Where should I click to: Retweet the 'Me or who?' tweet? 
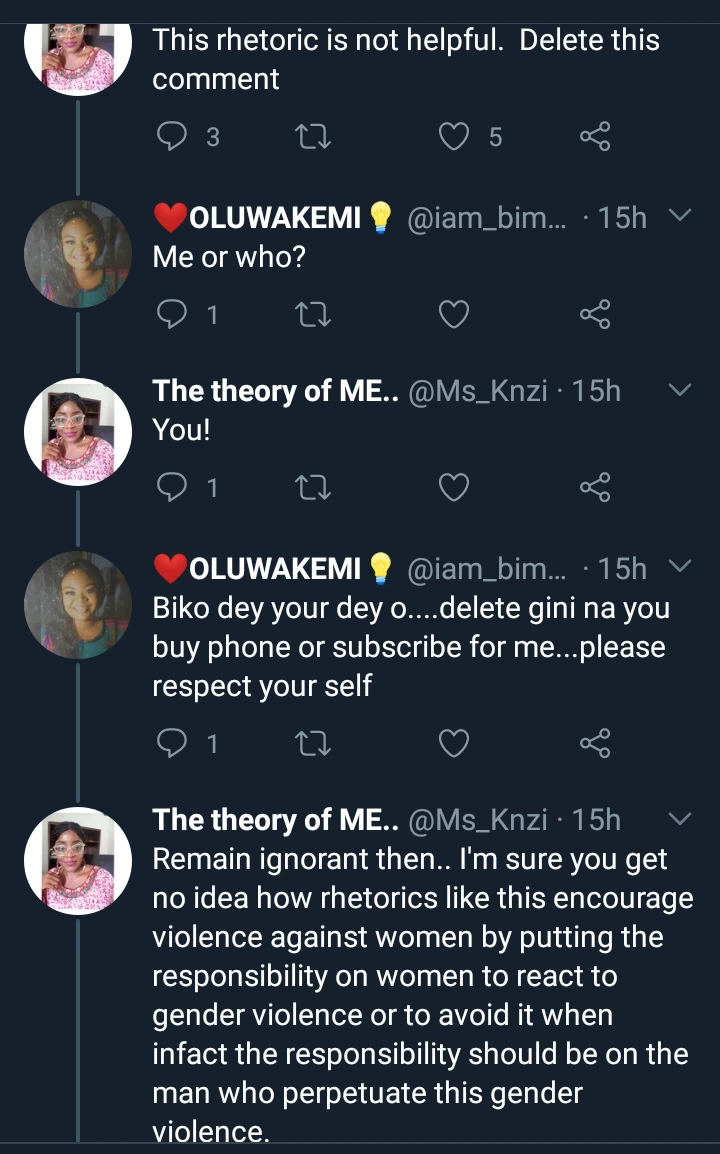tap(315, 315)
